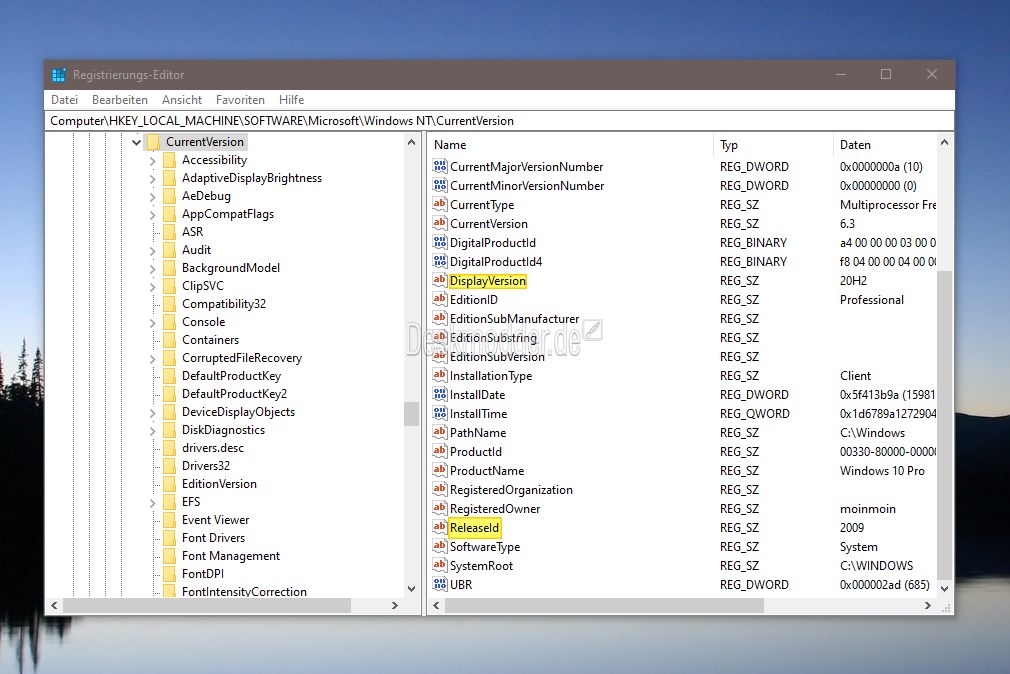Click the string icon beside PathName
The image size is (1010, 674).
point(440,432)
